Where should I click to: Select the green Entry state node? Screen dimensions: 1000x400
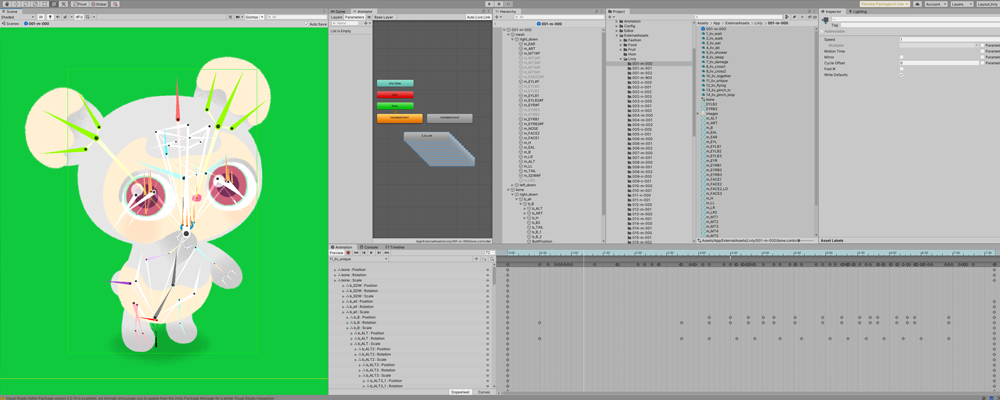(395, 106)
